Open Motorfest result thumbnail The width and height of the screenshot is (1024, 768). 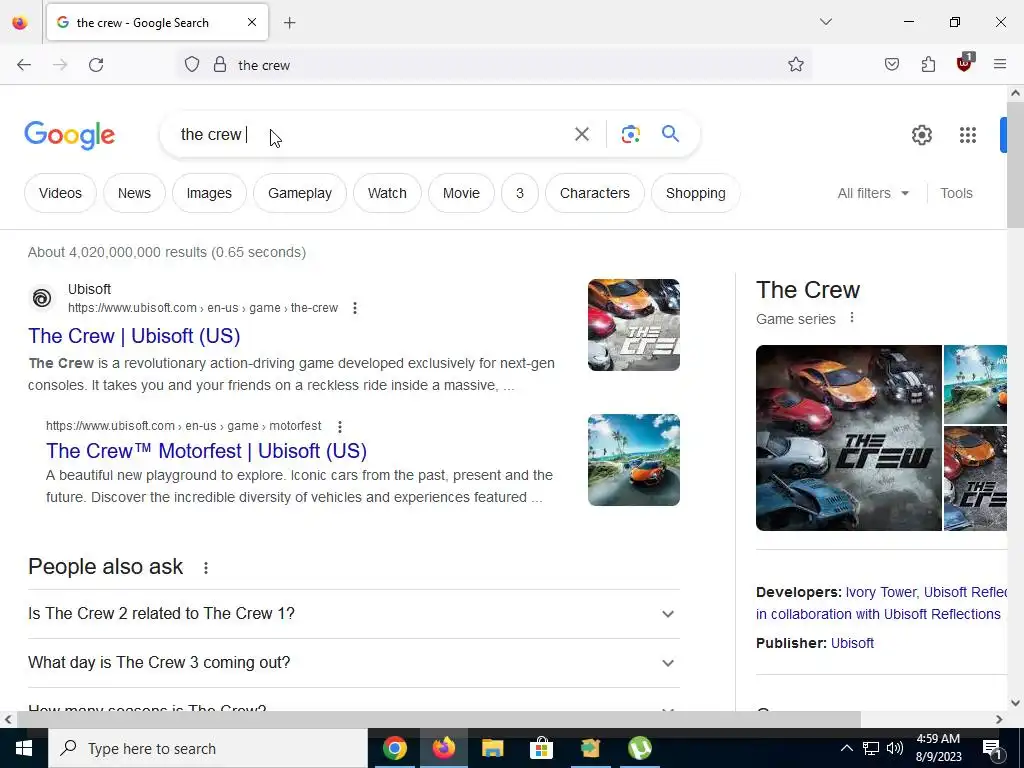pyautogui.click(x=633, y=460)
